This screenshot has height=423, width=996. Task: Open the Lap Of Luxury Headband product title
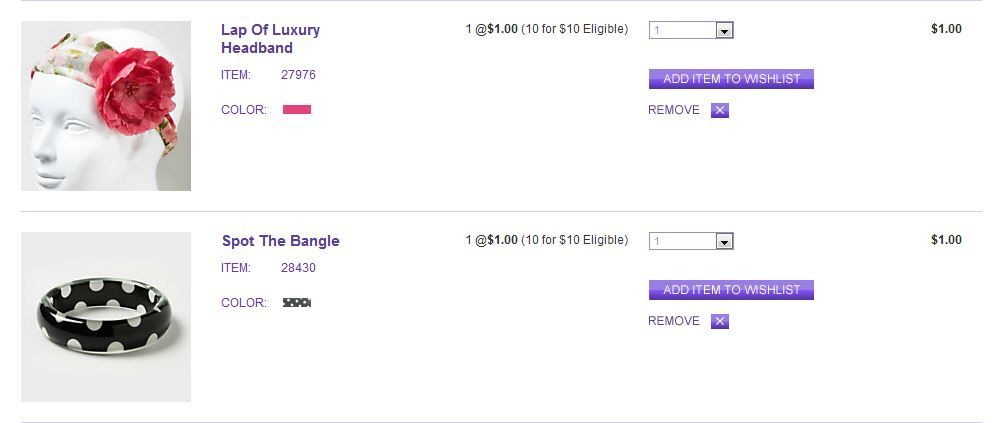pyautogui.click(x=270, y=39)
